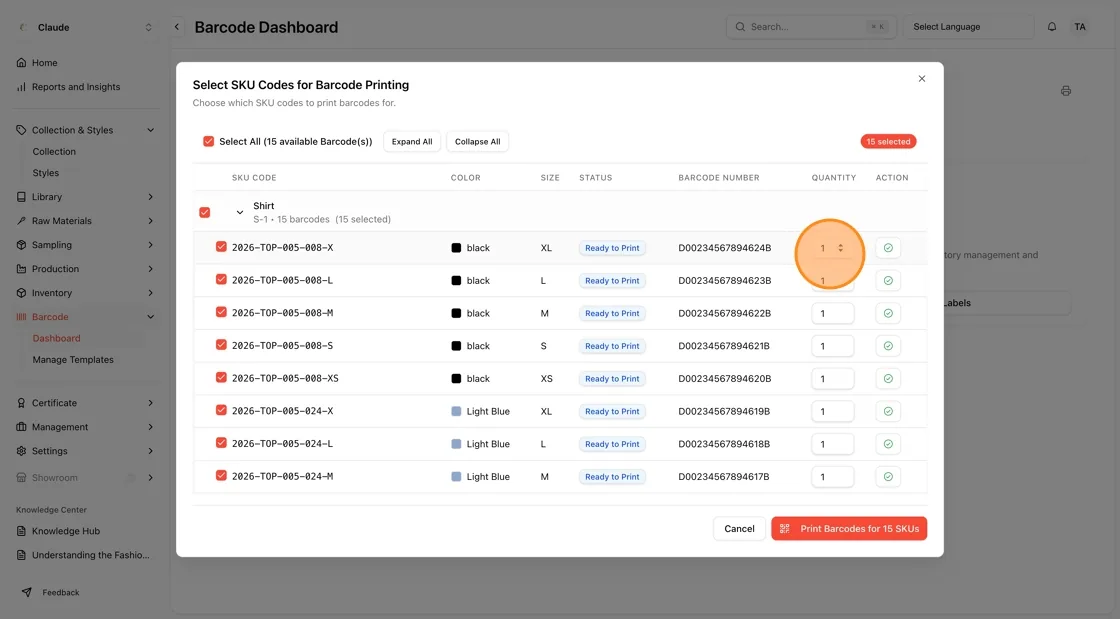The height and width of the screenshot is (619, 1120).
Task: Expand the Raw Materials section
Action: pos(151,221)
